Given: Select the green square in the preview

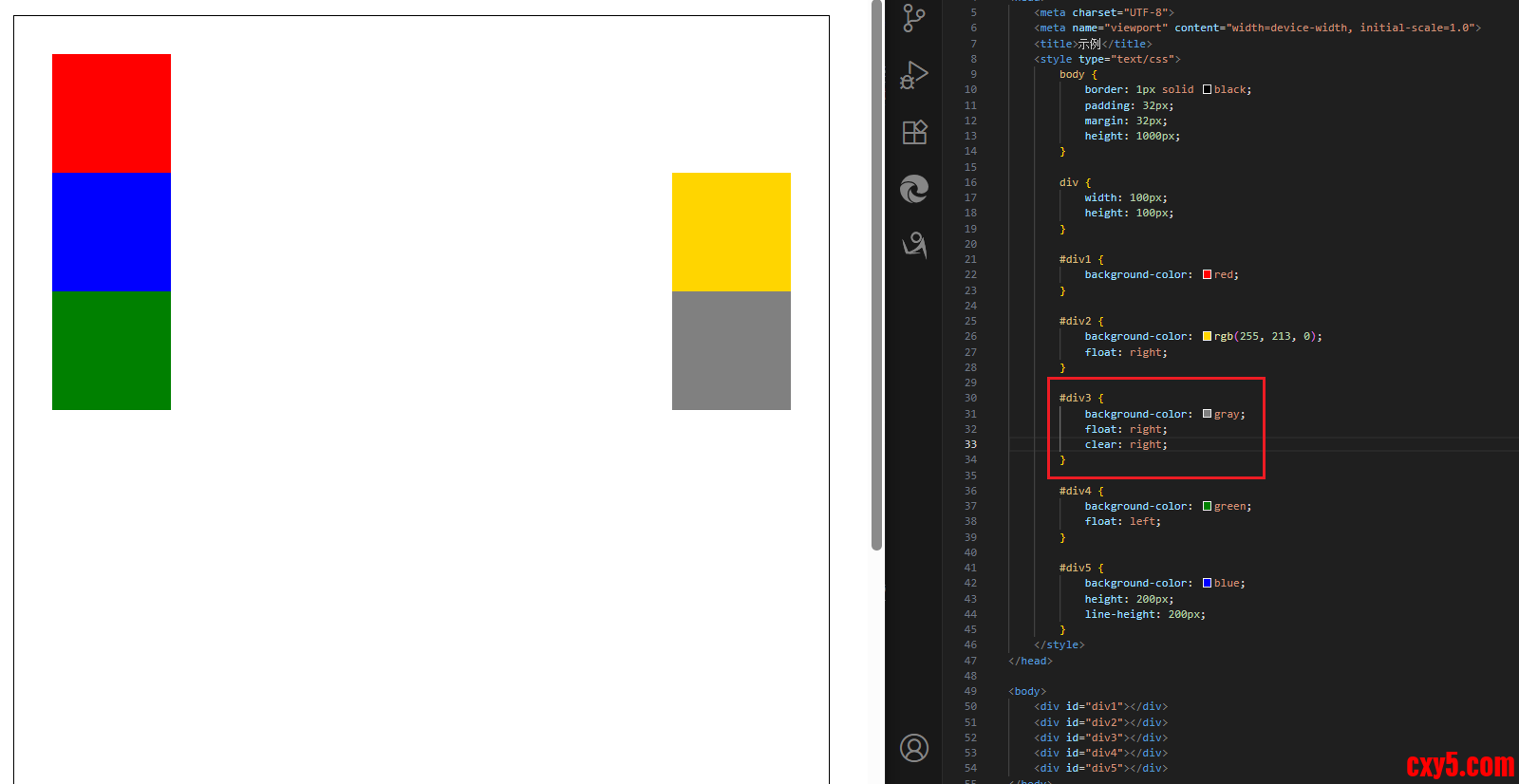Looking at the screenshot, I should tap(111, 350).
